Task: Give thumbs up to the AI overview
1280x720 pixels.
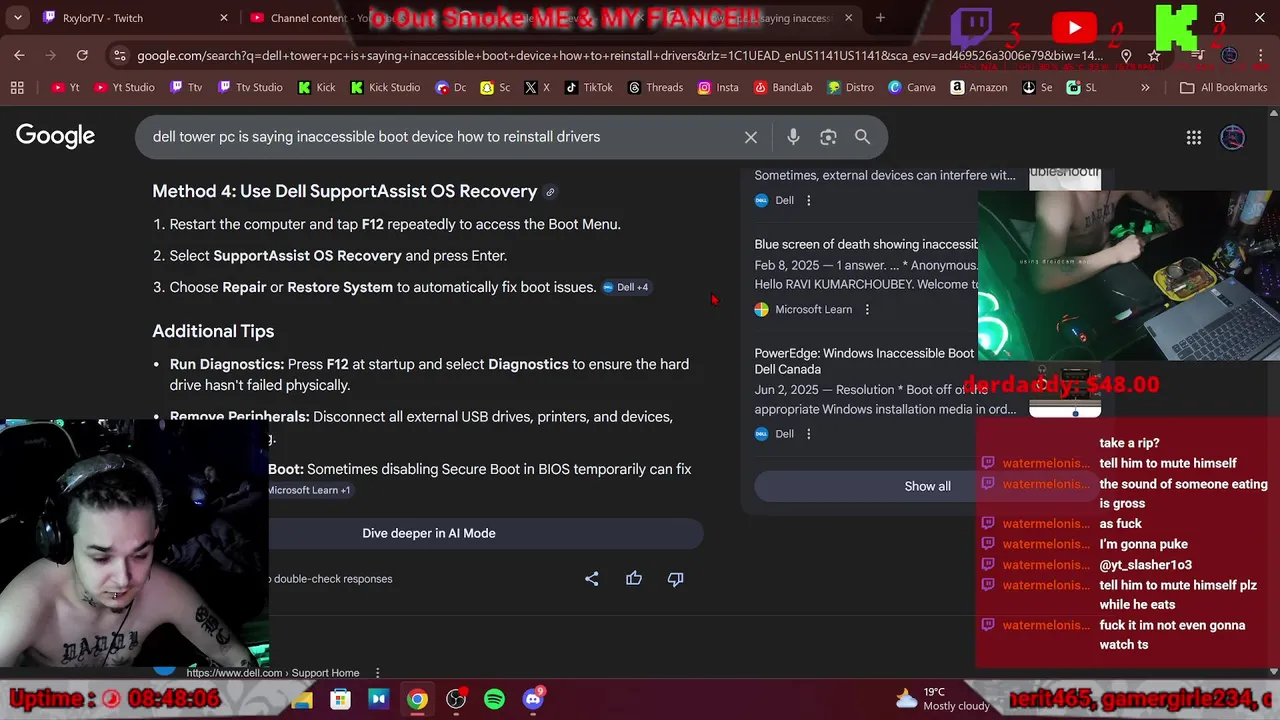Action: [634, 578]
